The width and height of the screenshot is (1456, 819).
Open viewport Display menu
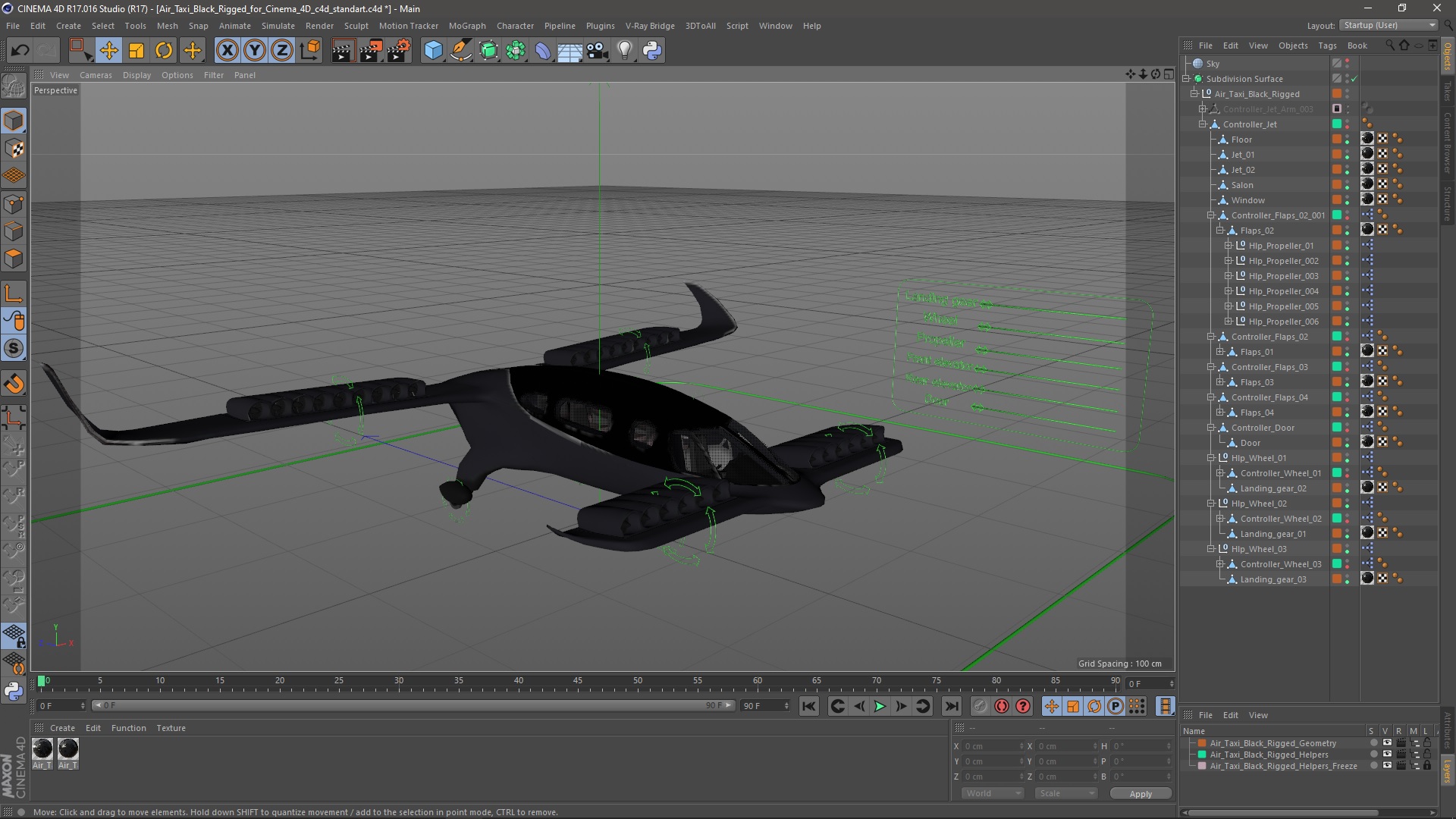136,75
